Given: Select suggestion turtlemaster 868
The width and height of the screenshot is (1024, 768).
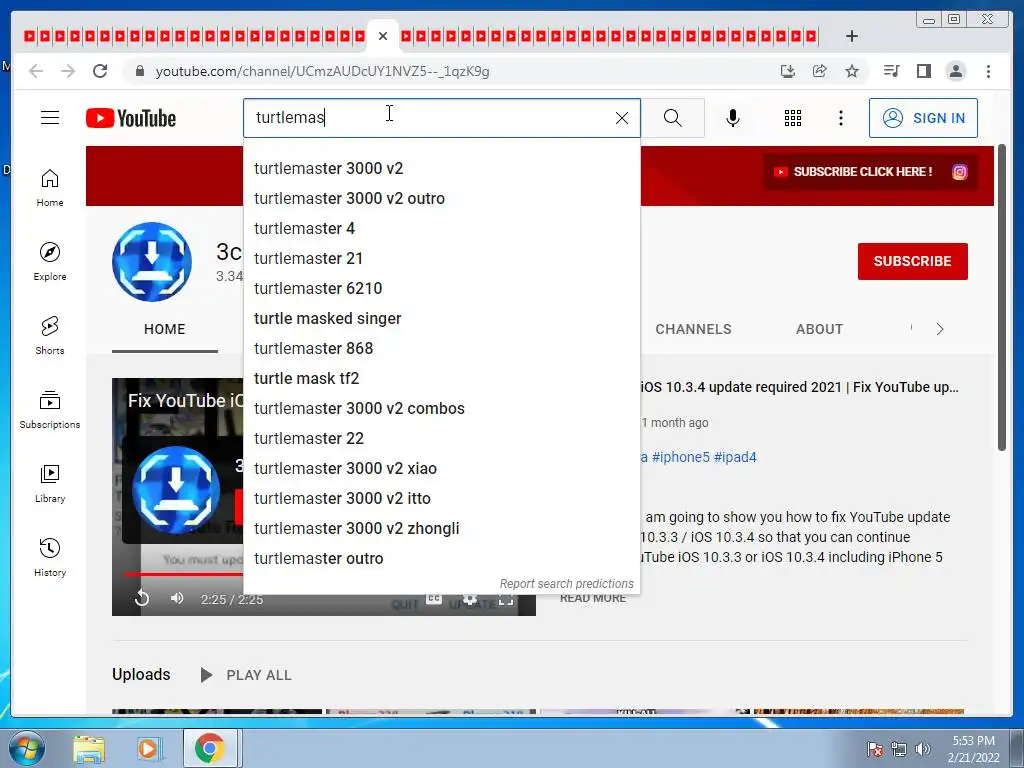Looking at the screenshot, I should [x=441, y=349].
